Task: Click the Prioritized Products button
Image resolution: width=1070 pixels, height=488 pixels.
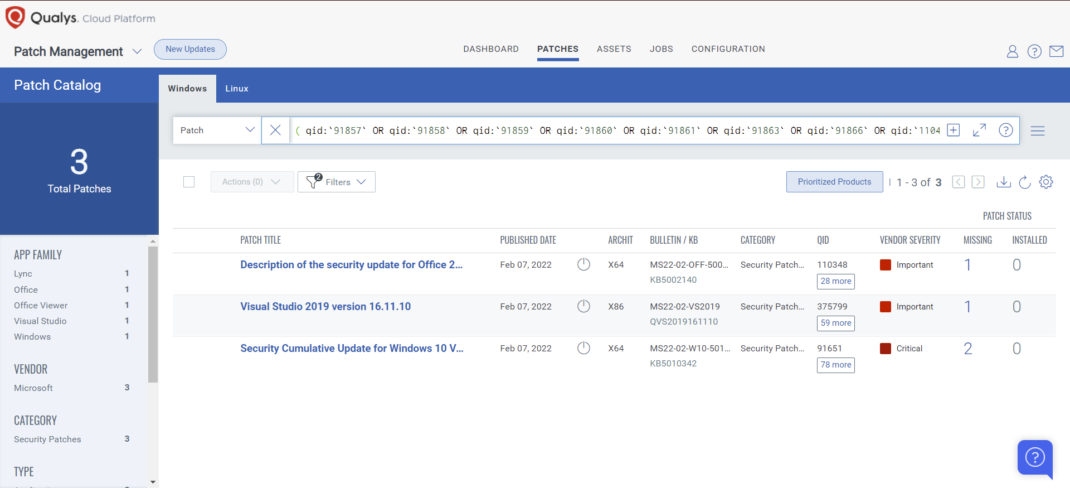Action: pyautogui.click(x=835, y=182)
